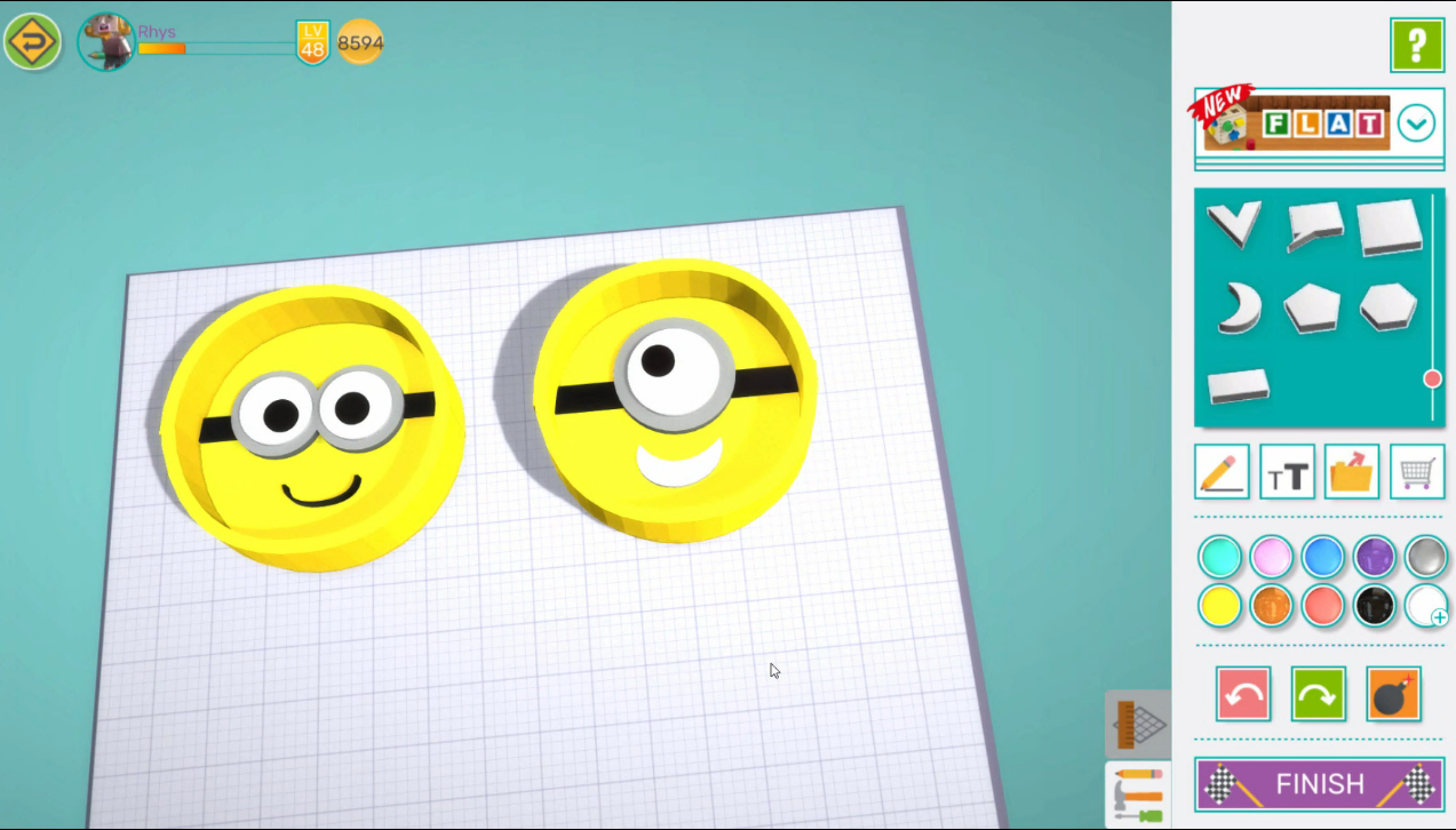
Task: Click the Rhys username label
Action: (x=157, y=31)
